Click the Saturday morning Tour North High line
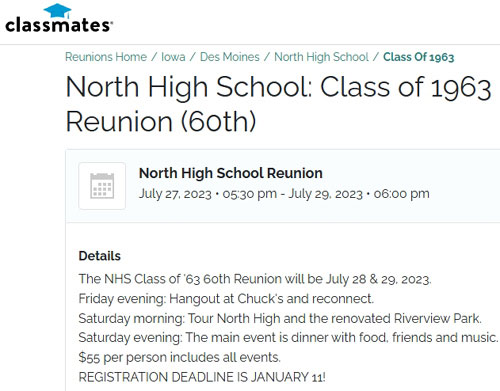Screen dimensions: 500x391 (x=280, y=318)
